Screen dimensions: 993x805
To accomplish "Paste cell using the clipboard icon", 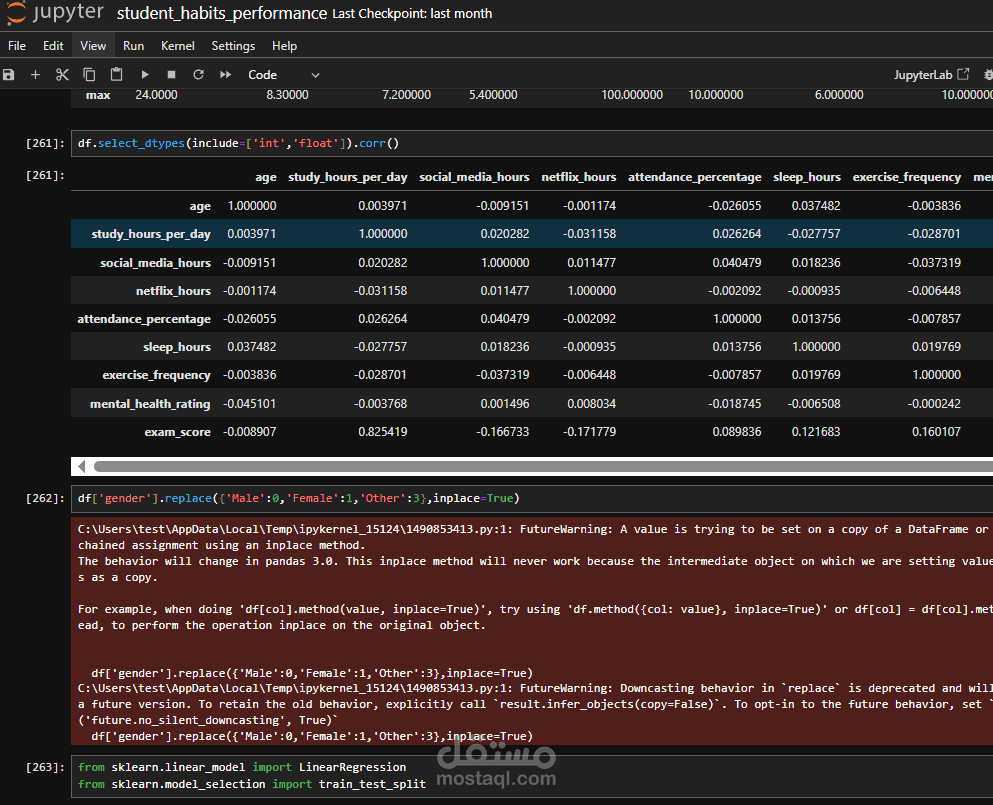I will (x=117, y=75).
